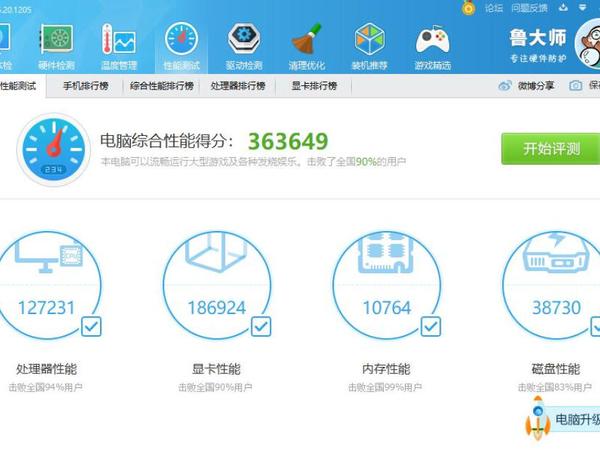Uncheck the 内存性能 test checkbox
This screenshot has width=600, height=450.
click(431, 327)
